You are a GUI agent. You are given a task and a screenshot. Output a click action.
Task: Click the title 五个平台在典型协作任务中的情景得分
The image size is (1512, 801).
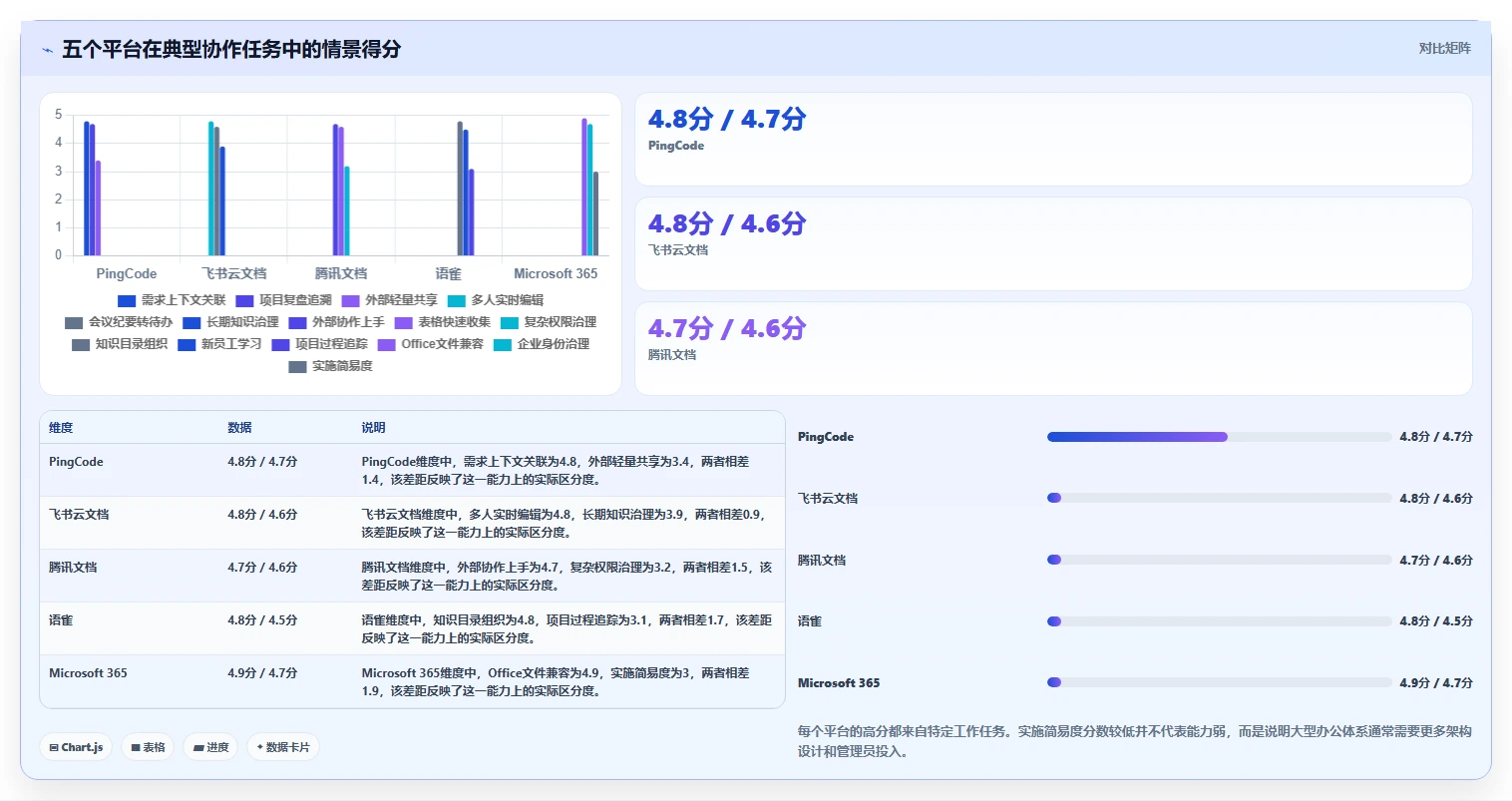tap(231, 49)
